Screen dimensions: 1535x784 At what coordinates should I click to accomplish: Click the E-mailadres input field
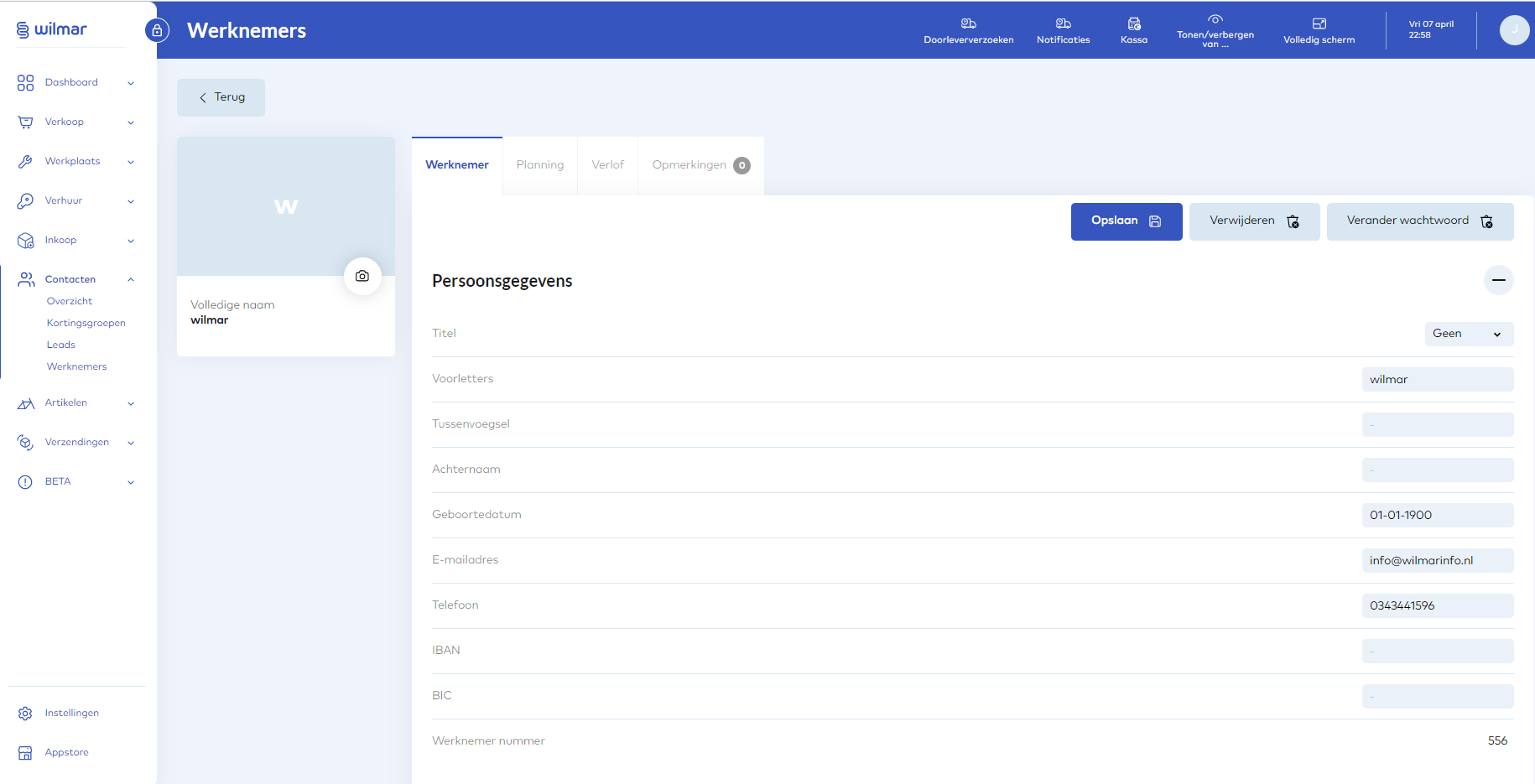point(1437,560)
